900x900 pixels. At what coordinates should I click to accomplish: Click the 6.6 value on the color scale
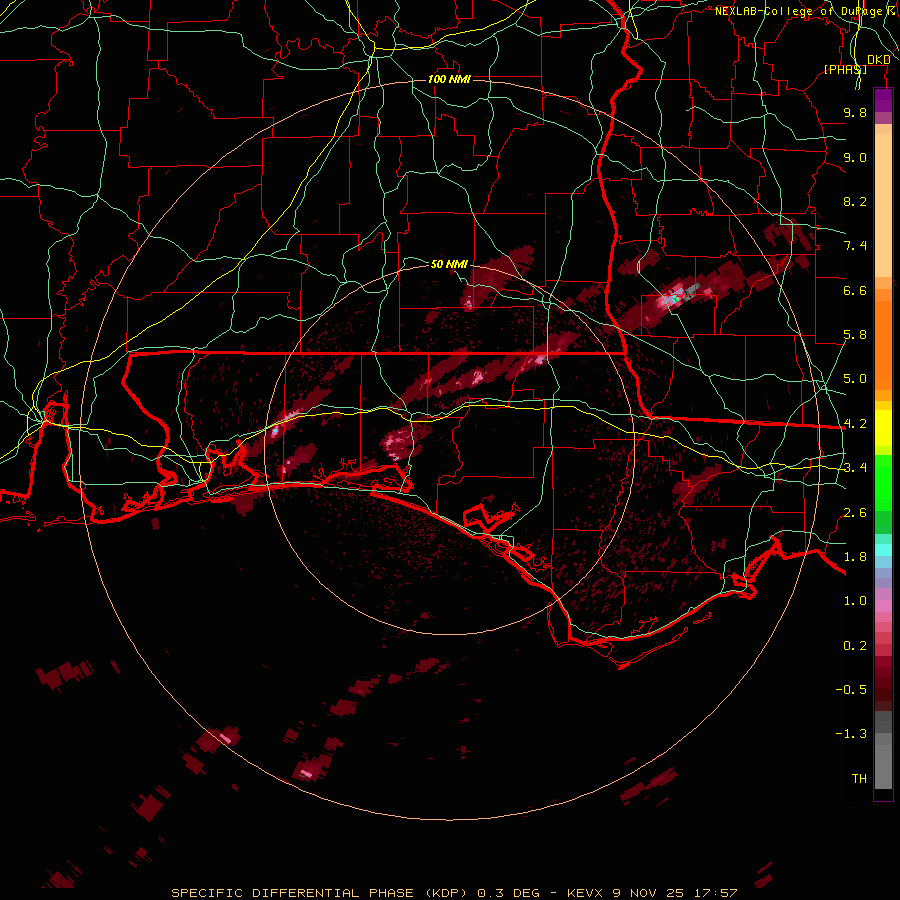click(855, 290)
